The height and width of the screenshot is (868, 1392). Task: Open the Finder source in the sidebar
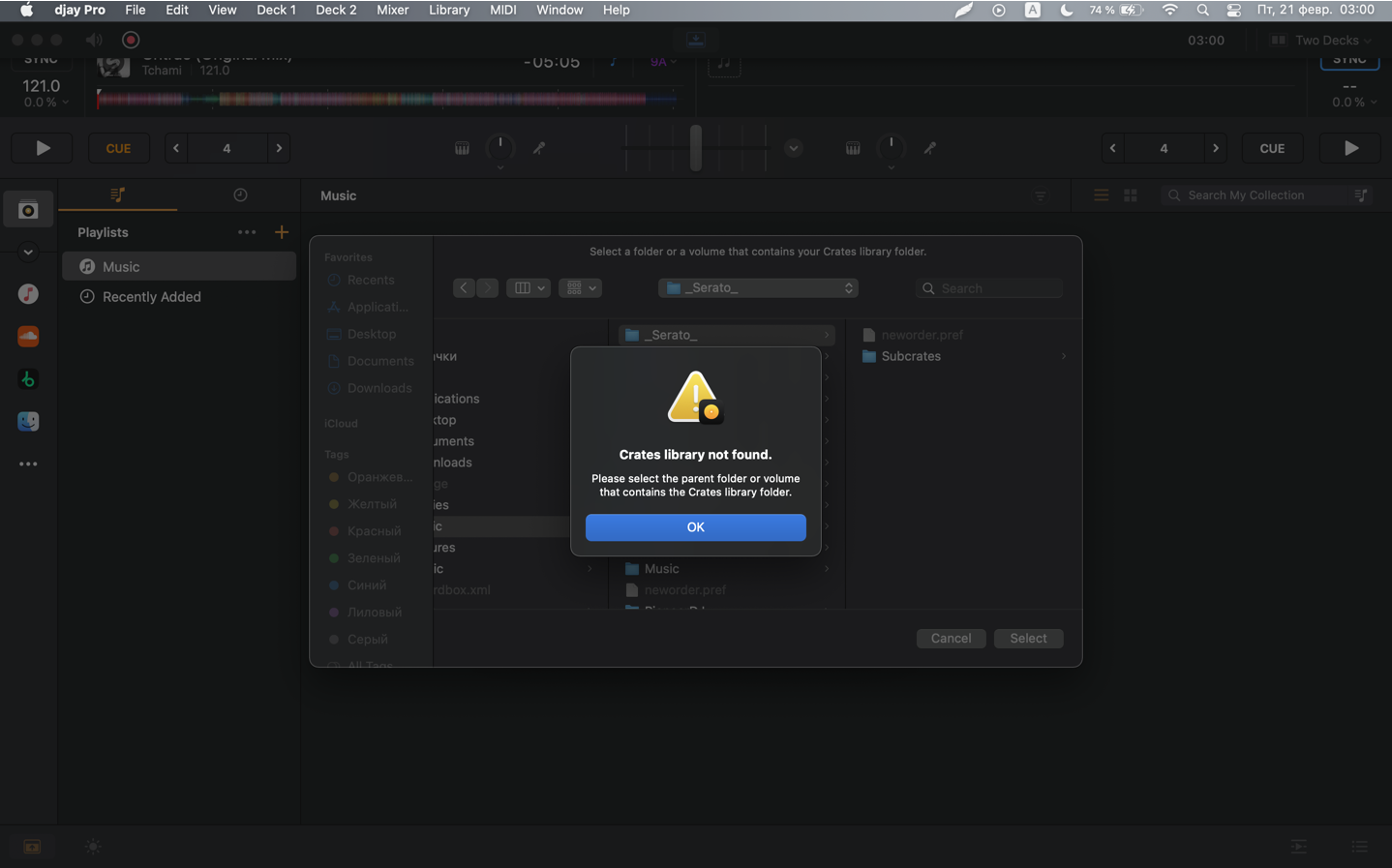[x=28, y=422]
